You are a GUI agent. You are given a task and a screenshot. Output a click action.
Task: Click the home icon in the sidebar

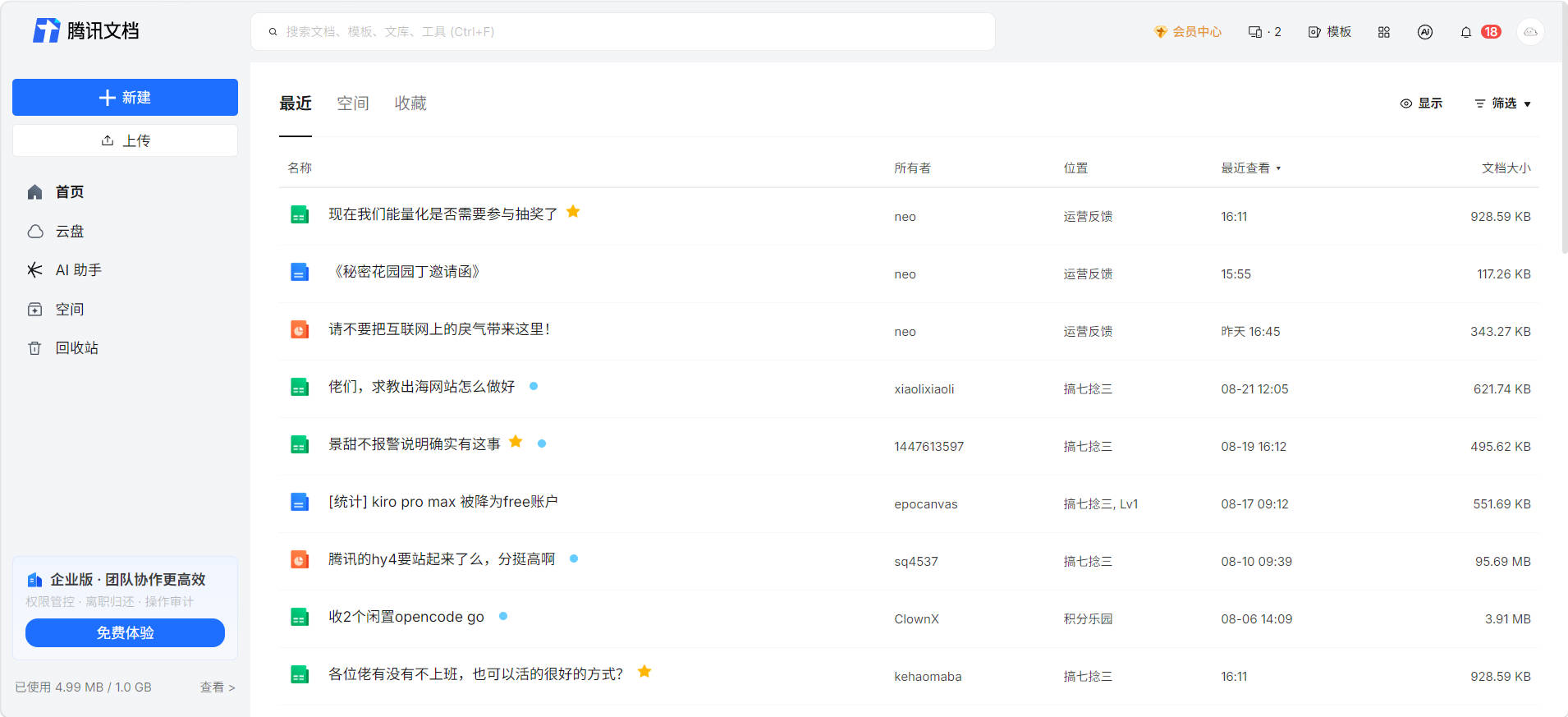34,192
